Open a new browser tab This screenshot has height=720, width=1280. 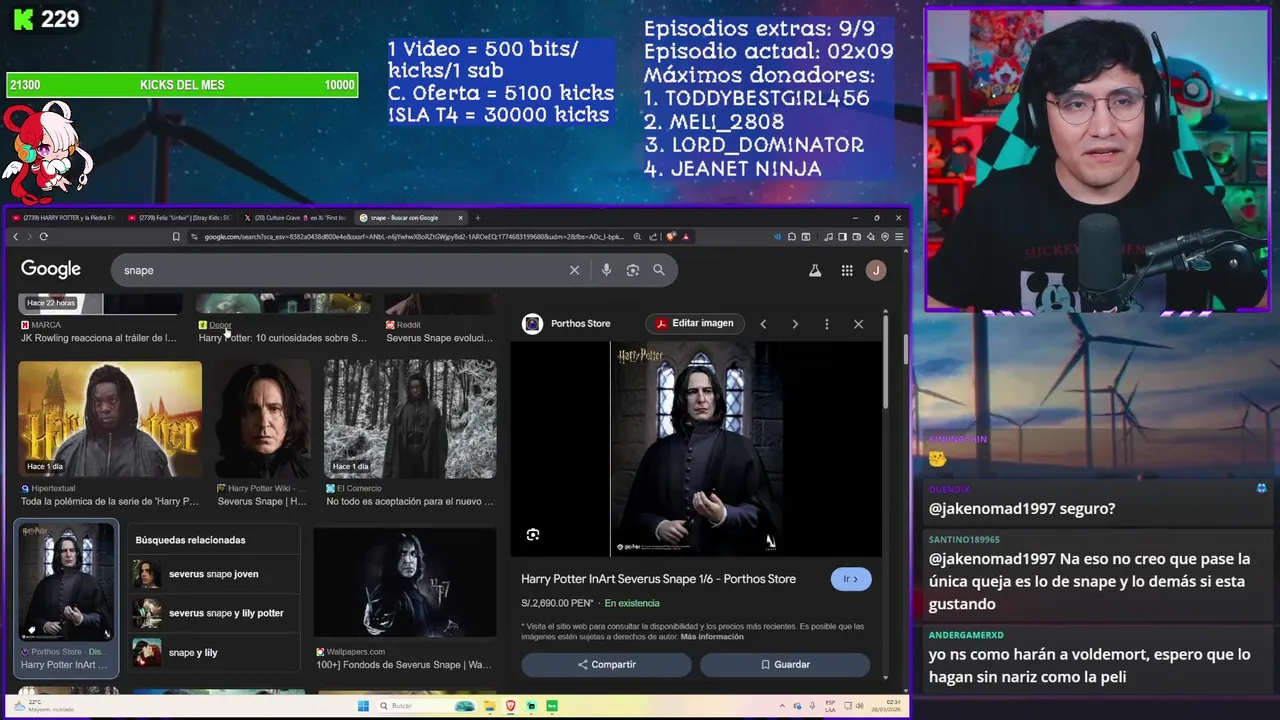477,217
